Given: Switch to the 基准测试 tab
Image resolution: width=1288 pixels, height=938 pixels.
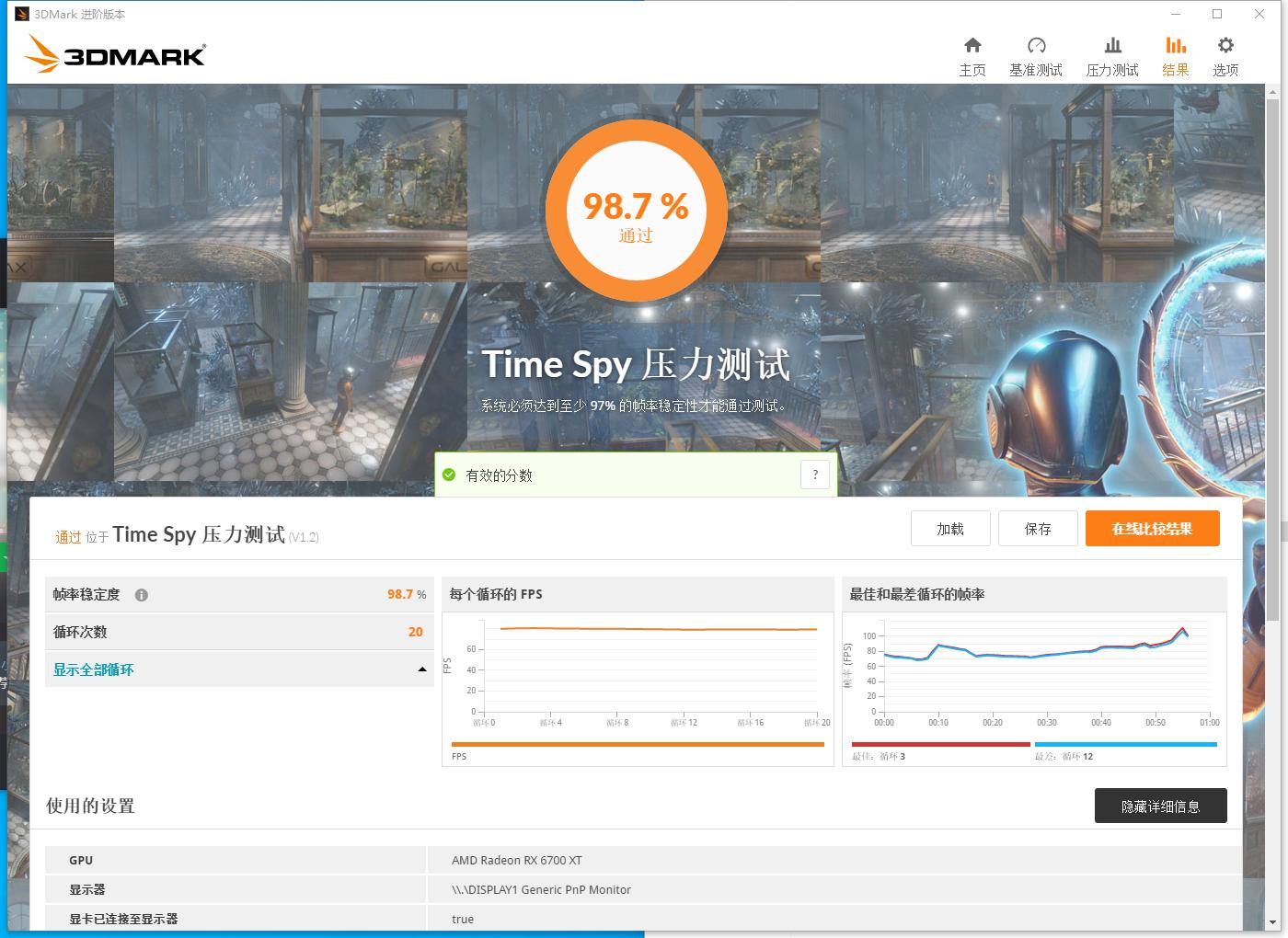Looking at the screenshot, I should point(1035,53).
